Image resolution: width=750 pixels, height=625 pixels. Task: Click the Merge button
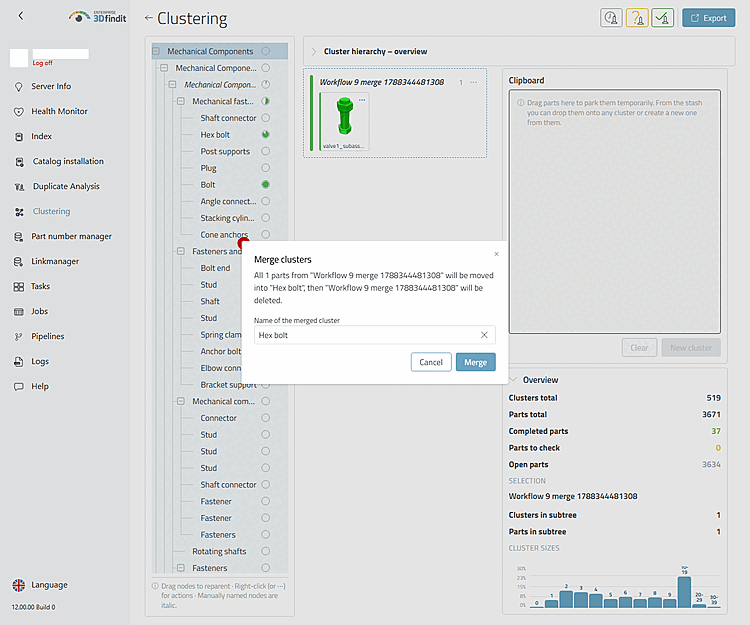coord(475,362)
